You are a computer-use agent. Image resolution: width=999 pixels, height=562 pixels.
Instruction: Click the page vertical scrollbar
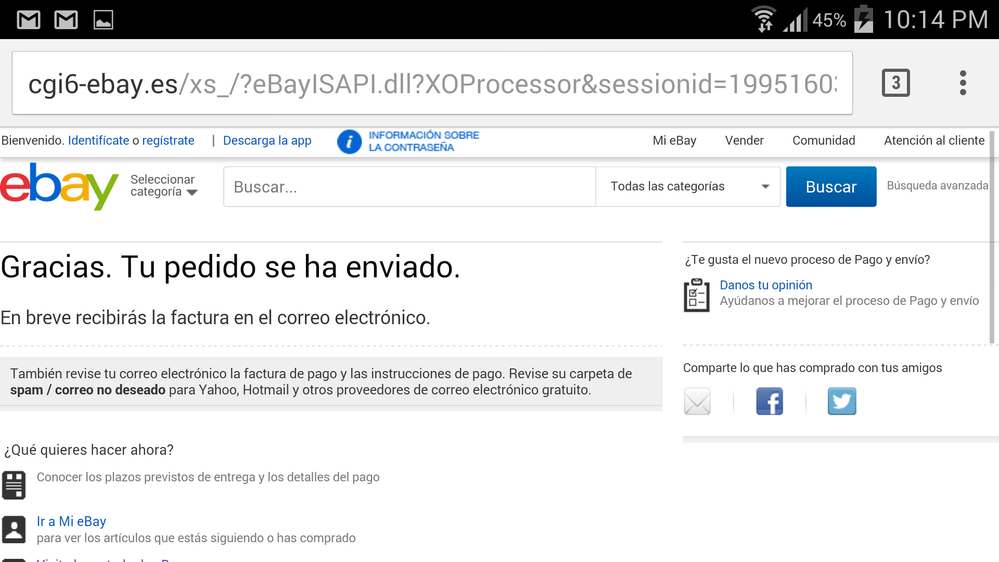tap(992, 237)
